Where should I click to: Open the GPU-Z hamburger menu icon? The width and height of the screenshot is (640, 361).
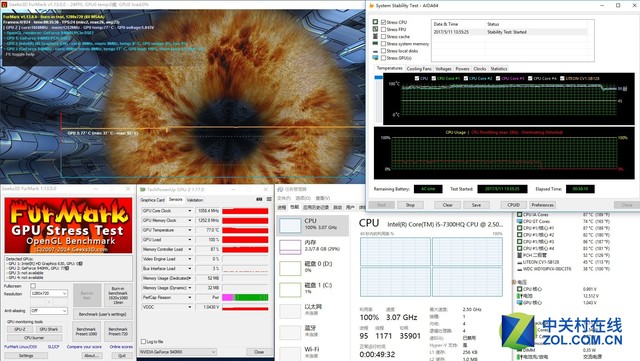coord(269,199)
